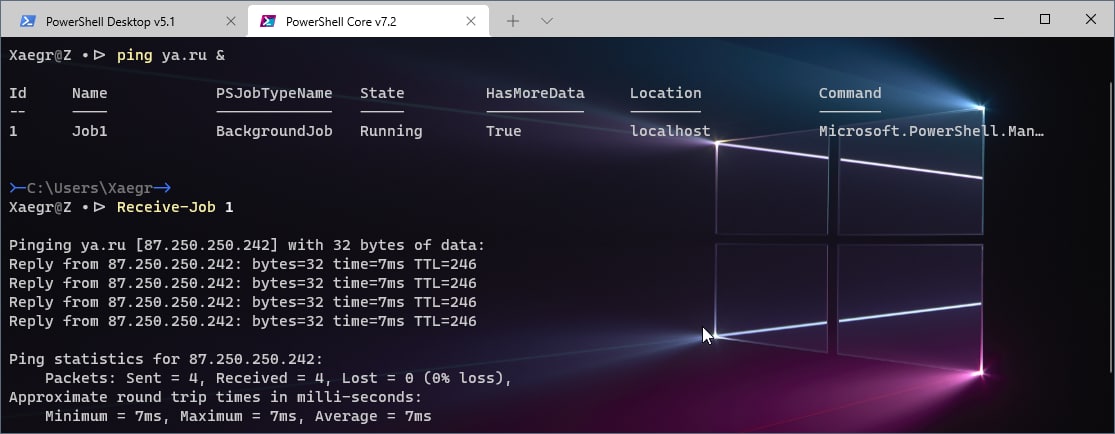
Task: Click the 'Job1' name cell
Action: 90,131
